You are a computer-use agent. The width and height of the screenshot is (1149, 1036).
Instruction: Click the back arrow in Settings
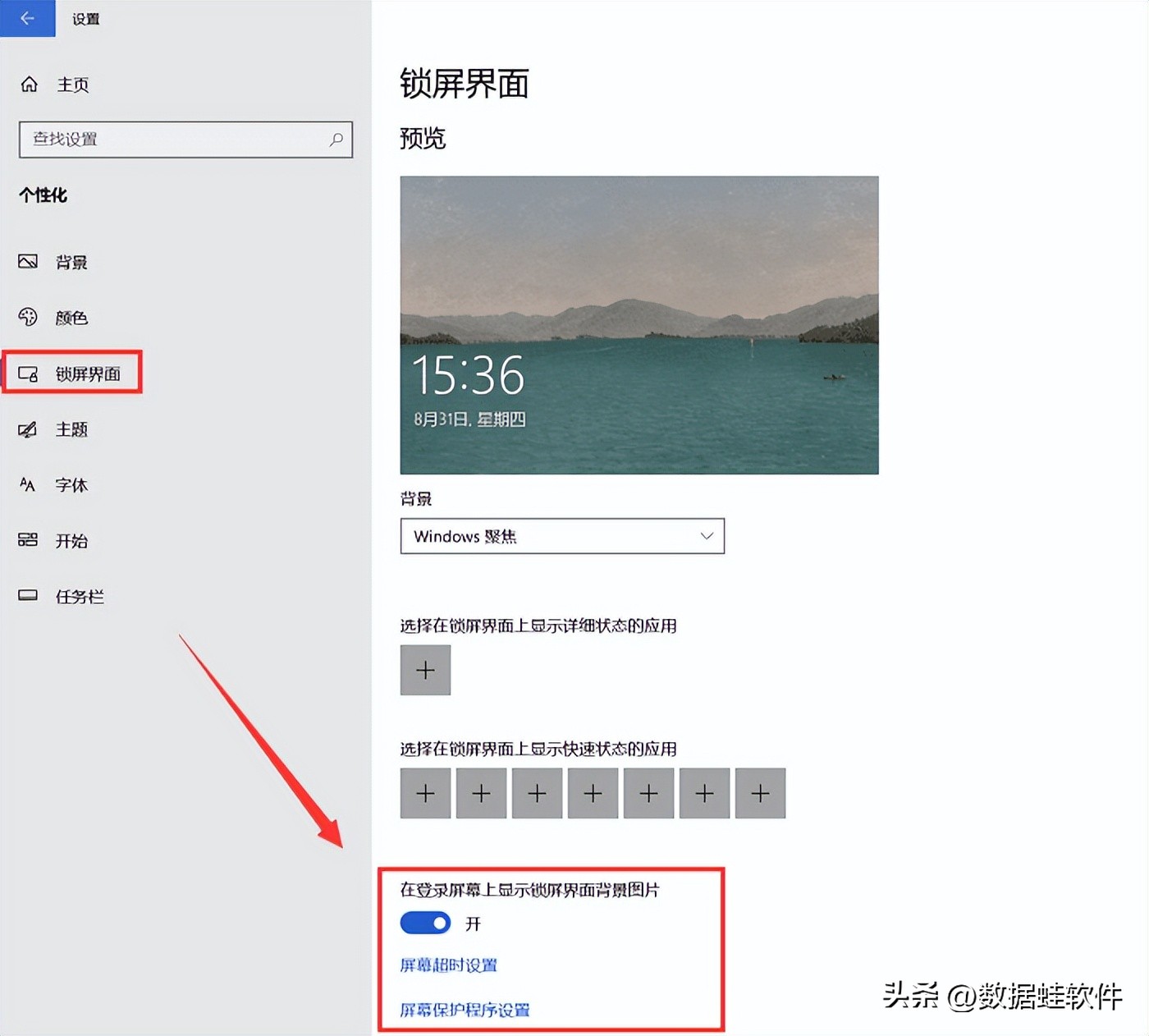point(27,18)
